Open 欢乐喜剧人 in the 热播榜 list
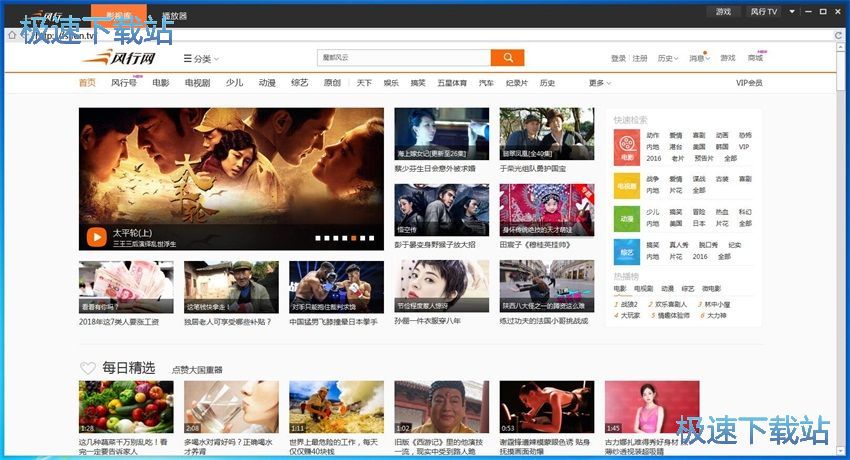The height and width of the screenshot is (460, 850). click(x=671, y=304)
